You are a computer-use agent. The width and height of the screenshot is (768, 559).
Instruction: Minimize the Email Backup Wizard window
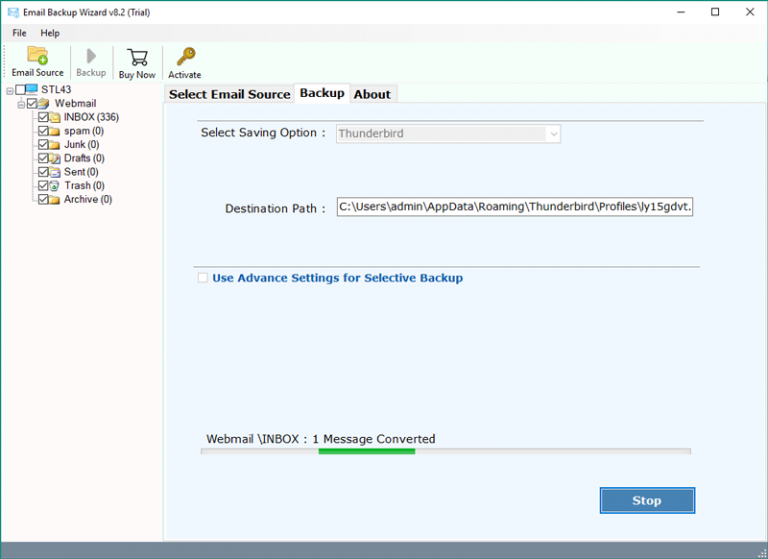tap(681, 12)
